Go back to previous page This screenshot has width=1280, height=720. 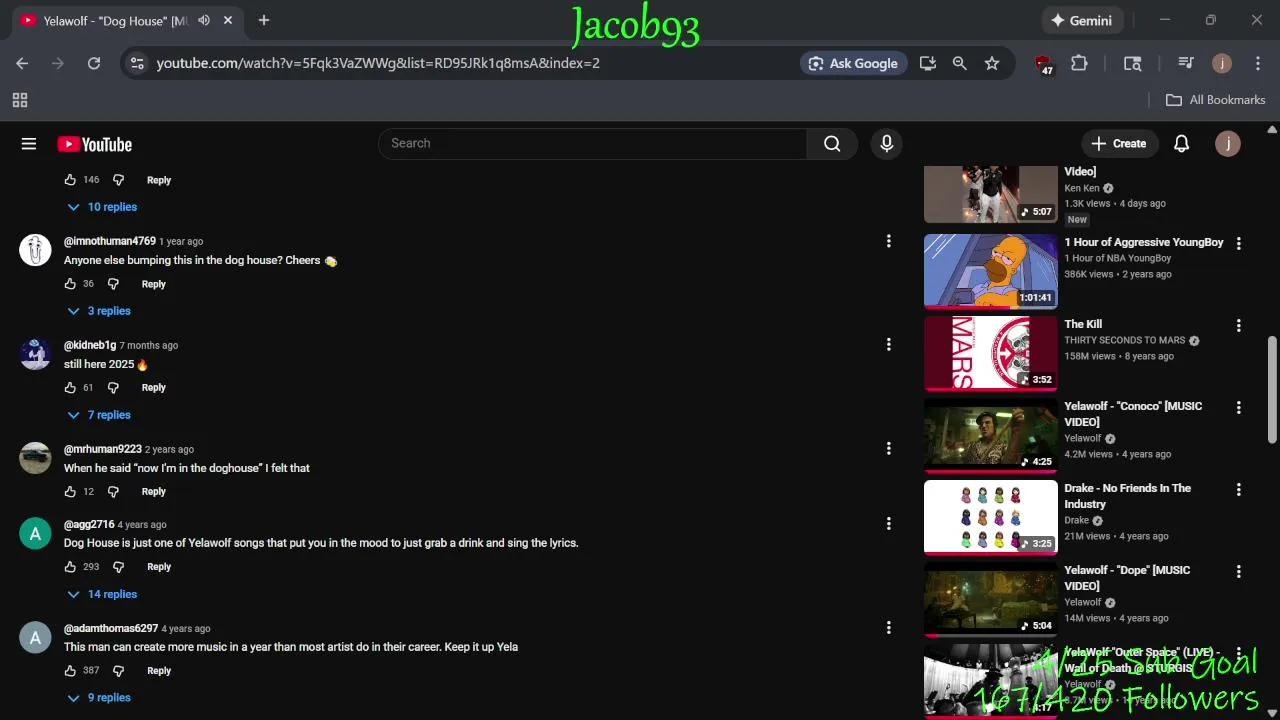pyautogui.click(x=22, y=63)
